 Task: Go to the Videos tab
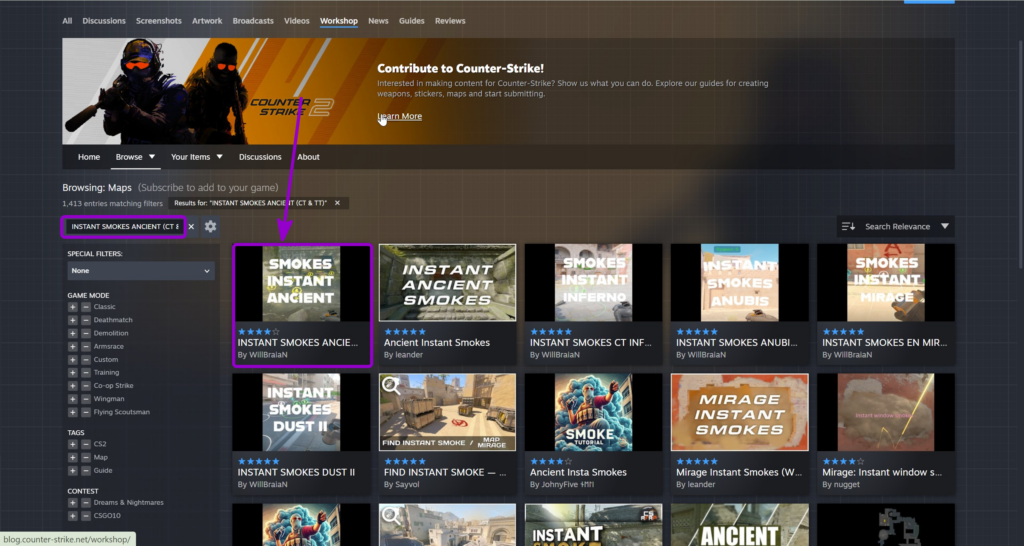click(296, 21)
